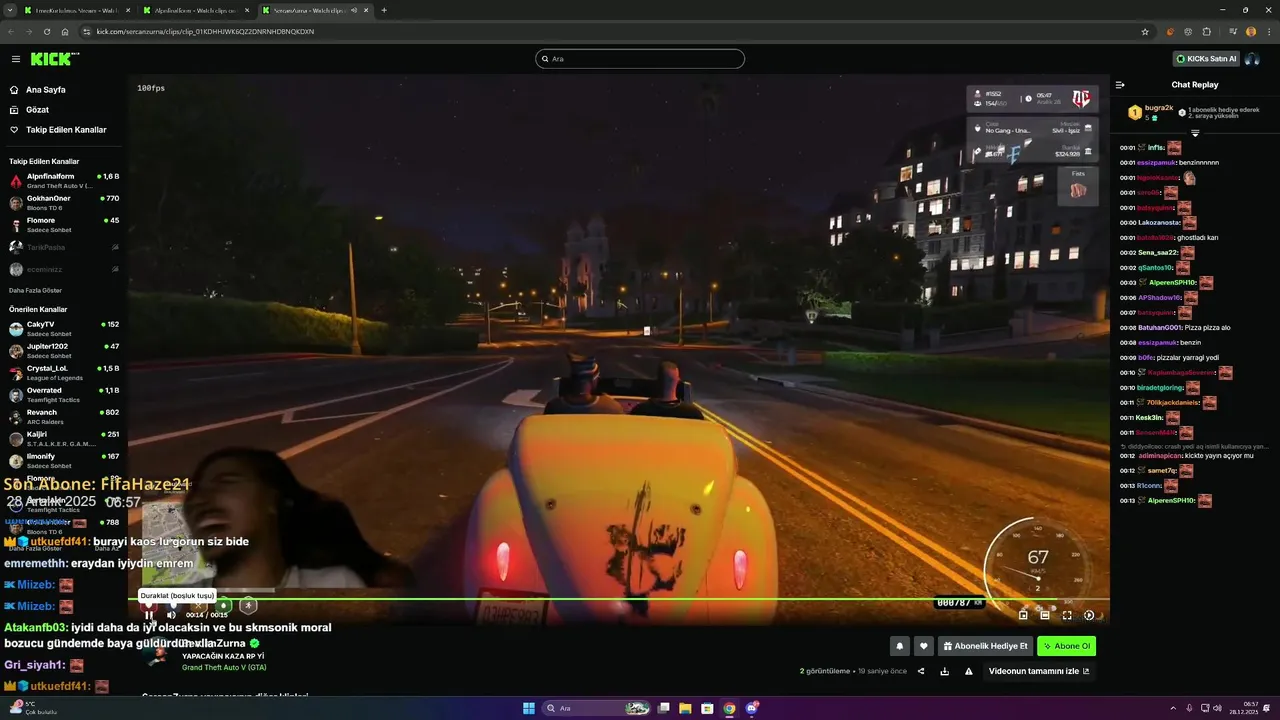Open Chrome extensions puzzle icon
Viewport: 1280px width, 720px height.
pos(1206,31)
